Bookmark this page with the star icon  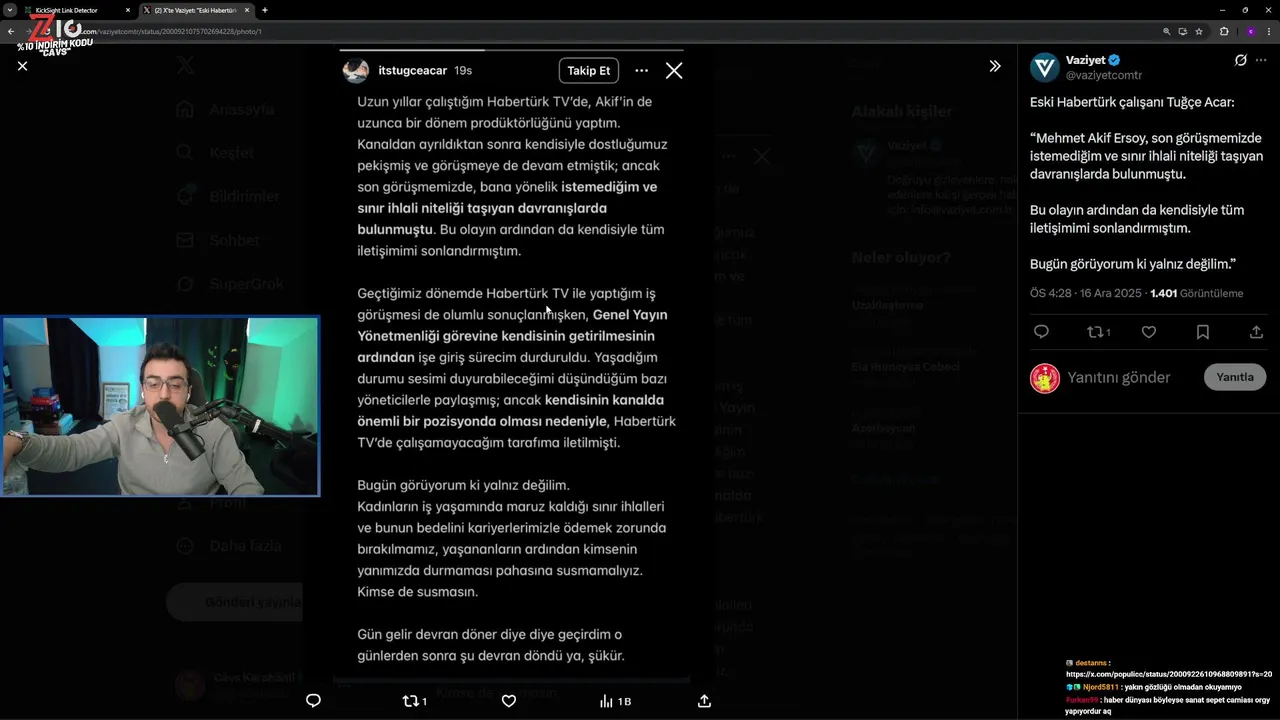(1199, 31)
